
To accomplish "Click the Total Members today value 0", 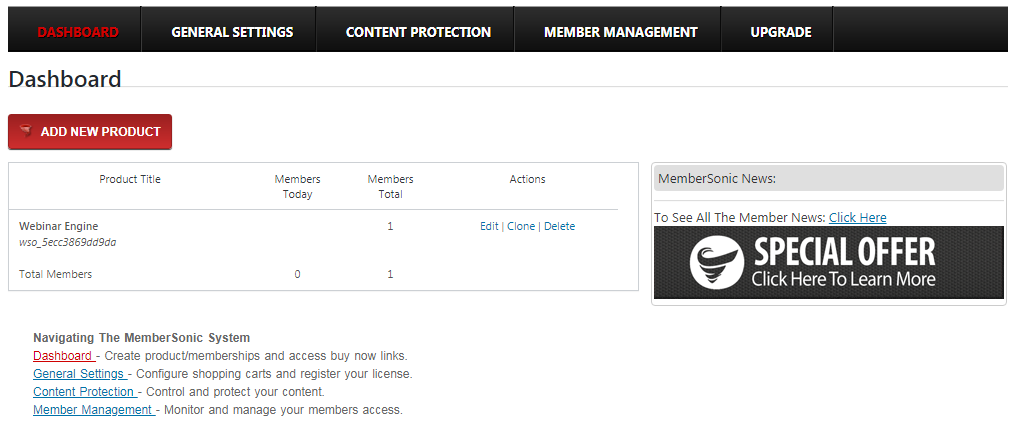I will click(x=297, y=274).
